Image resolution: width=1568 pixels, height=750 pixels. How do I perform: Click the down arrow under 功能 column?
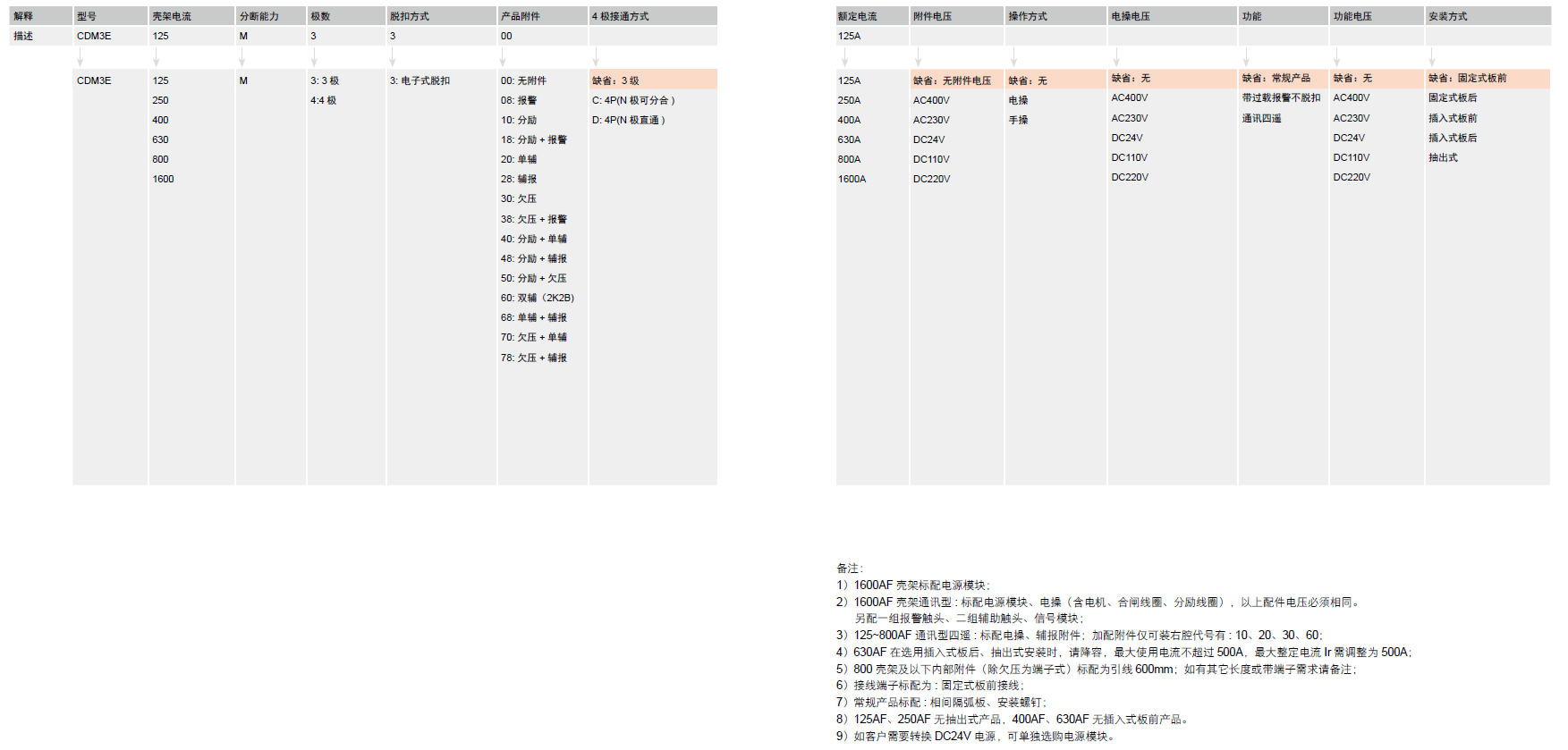tap(1246, 58)
